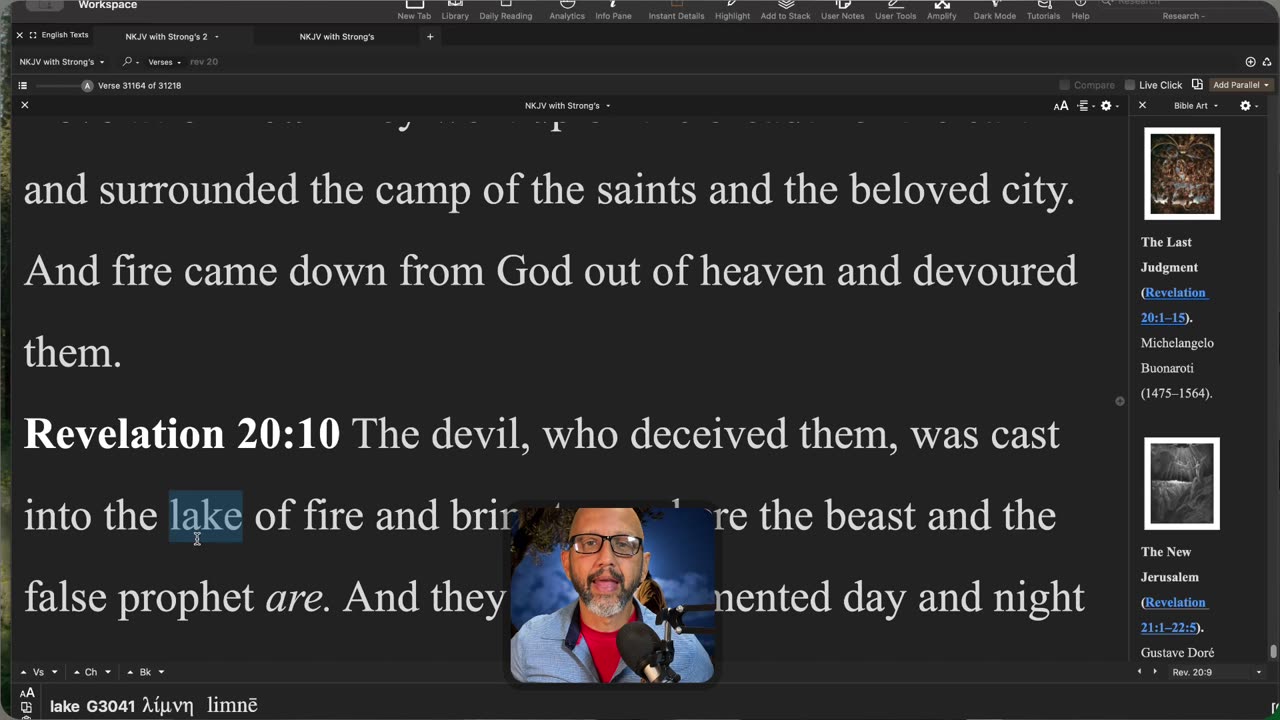Click Strong's number G3041 in Instant Details
Viewport: 1280px width, 720px height.
click(x=110, y=706)
